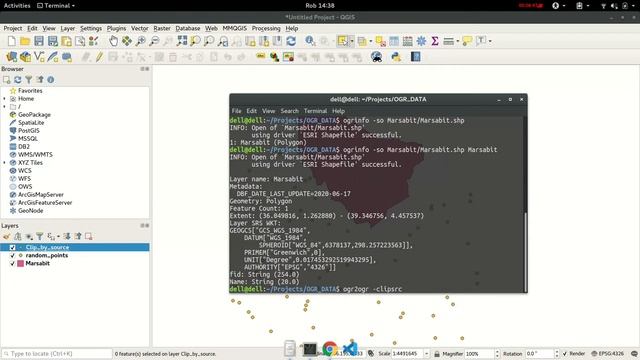Open the Processing Toolbox gear icon
The width and height of the screenshot is (640, 360).
[421, 41]
